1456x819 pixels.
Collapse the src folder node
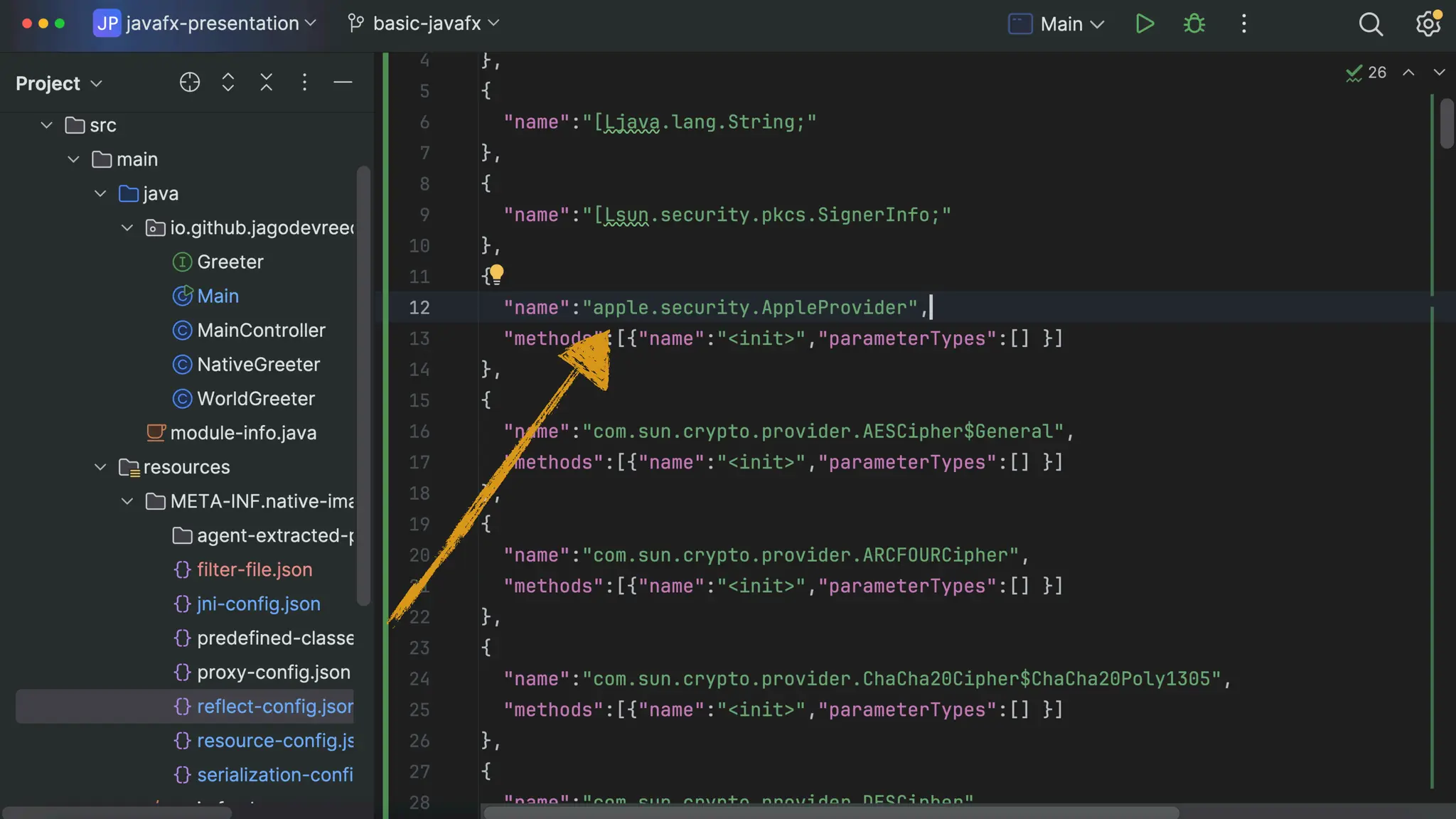click(x=47, y=125)
